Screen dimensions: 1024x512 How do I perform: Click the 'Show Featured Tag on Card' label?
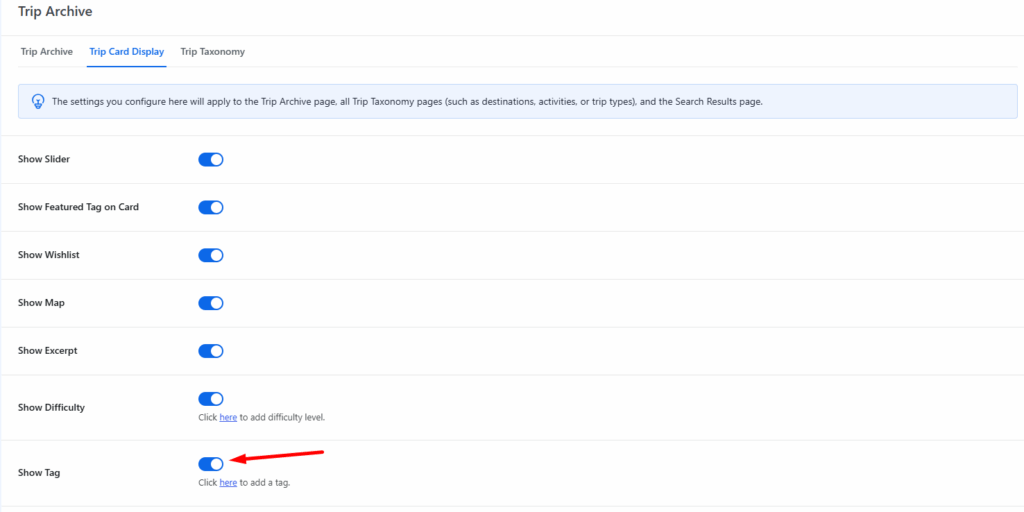(x=78, y=207)
